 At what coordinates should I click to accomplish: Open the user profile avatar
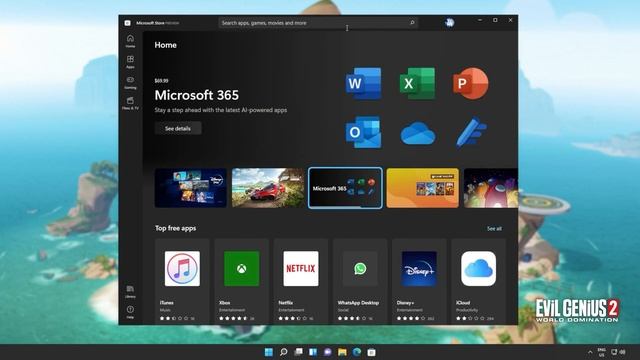pos(449,23)
